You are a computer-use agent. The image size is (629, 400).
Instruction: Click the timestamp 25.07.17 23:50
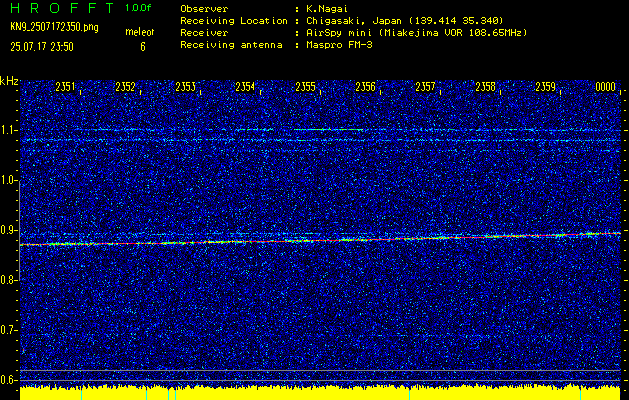coord(42,47)
